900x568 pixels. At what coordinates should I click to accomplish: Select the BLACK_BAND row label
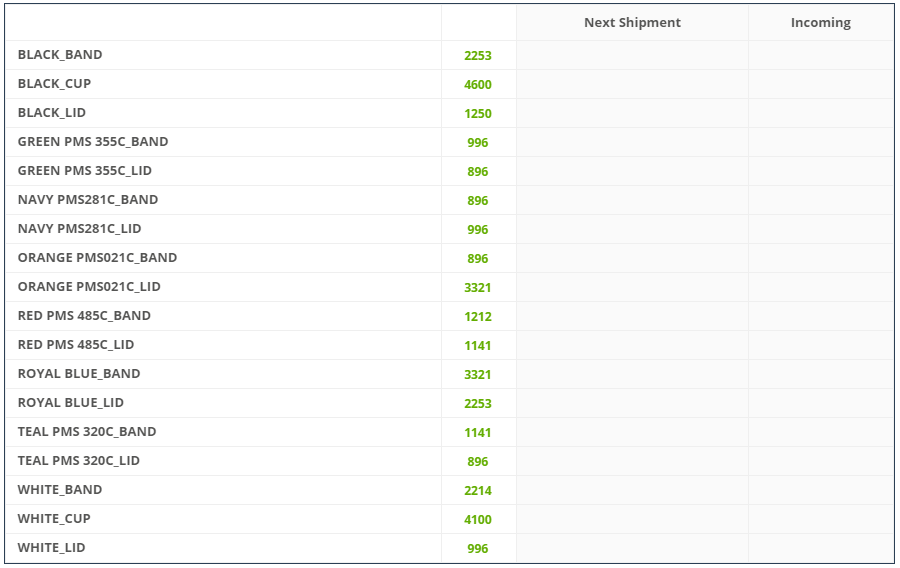tap(60, 55)
